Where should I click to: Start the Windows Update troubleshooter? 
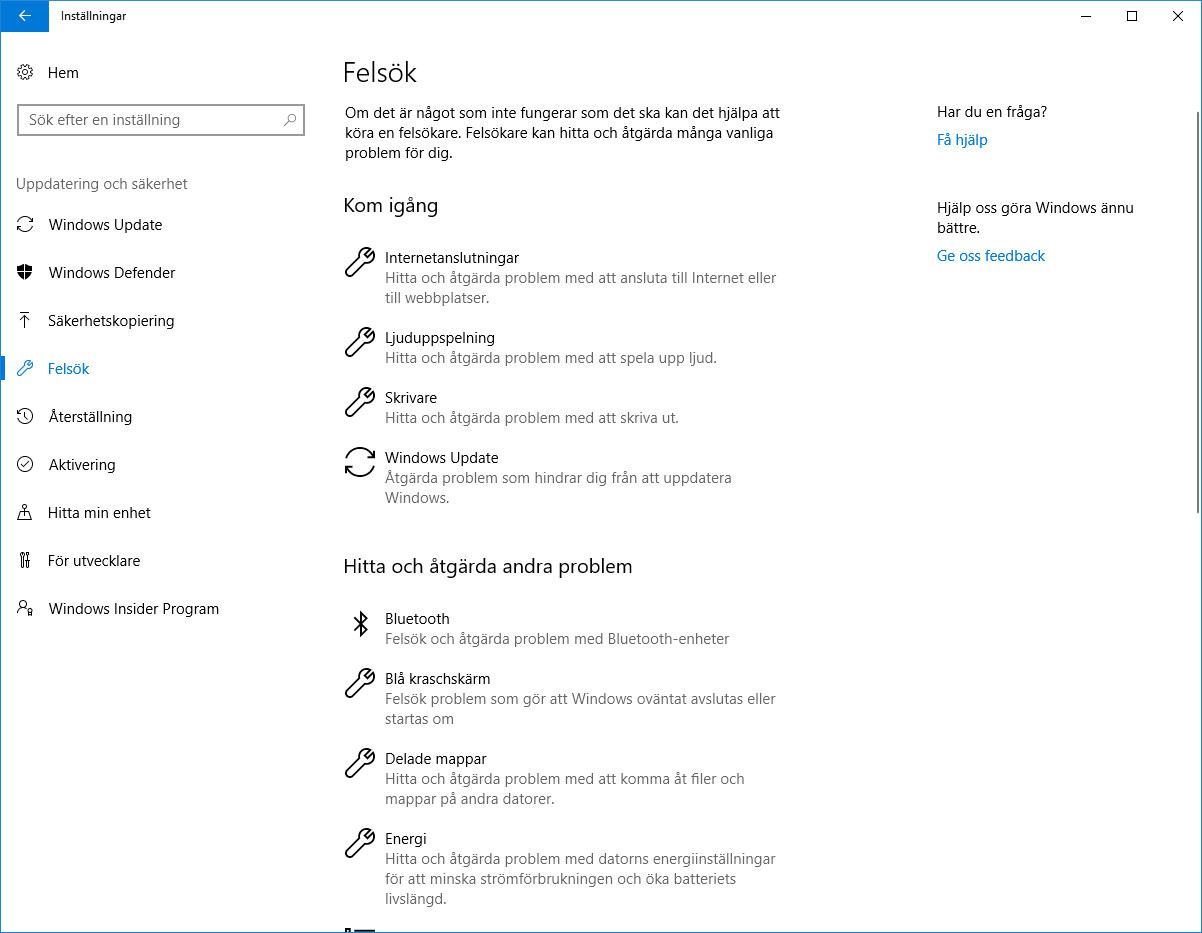coord(441,457)
